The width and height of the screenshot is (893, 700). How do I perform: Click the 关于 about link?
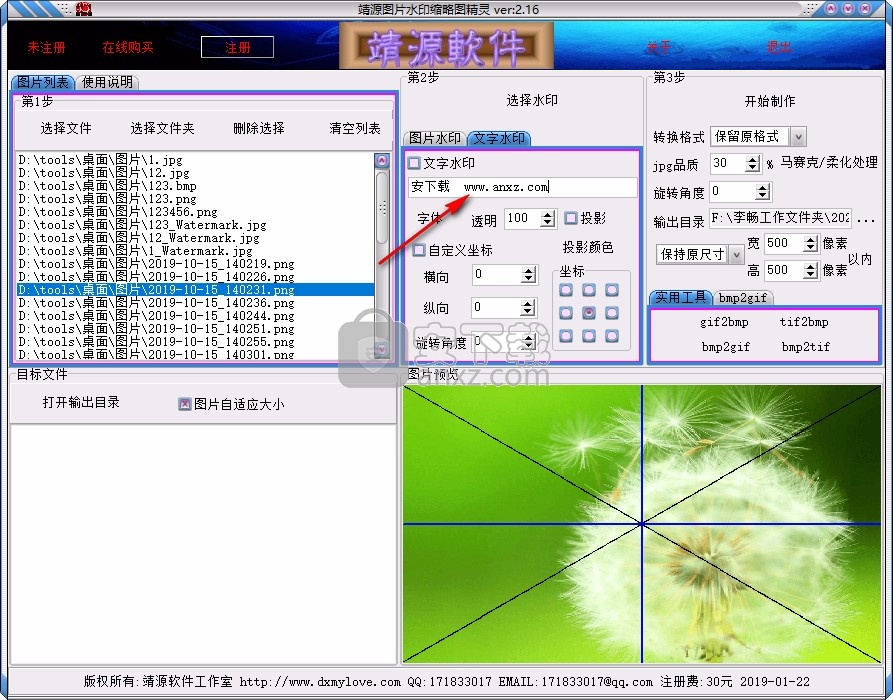(x=659, y=47)
